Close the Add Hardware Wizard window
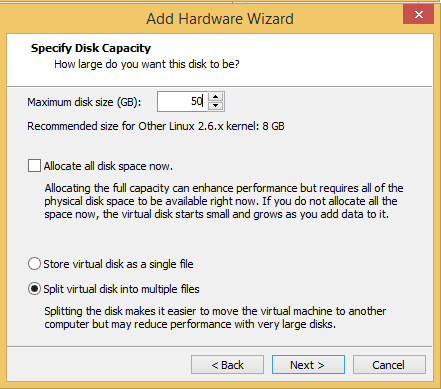441x389 pixels. tap(418, 14)
